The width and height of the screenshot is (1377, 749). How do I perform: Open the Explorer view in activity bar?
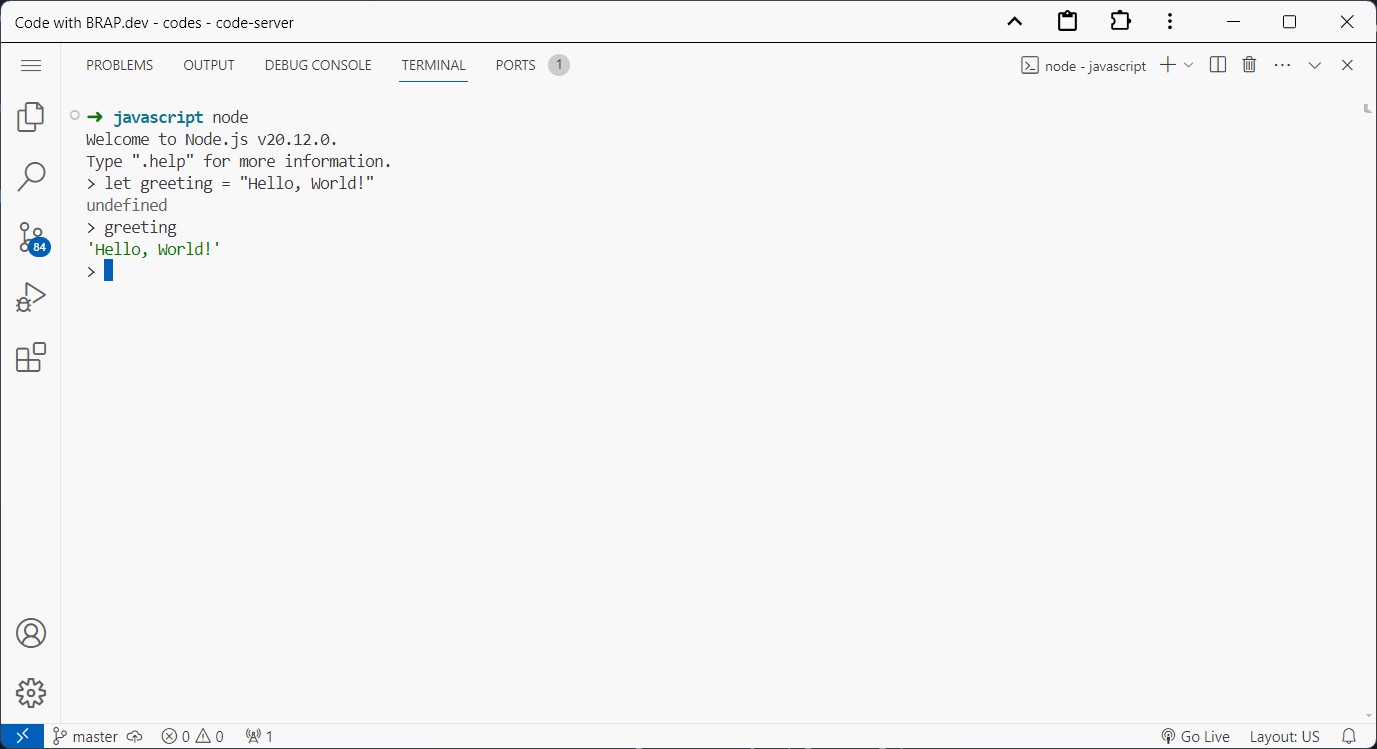[x=31, y=117]
